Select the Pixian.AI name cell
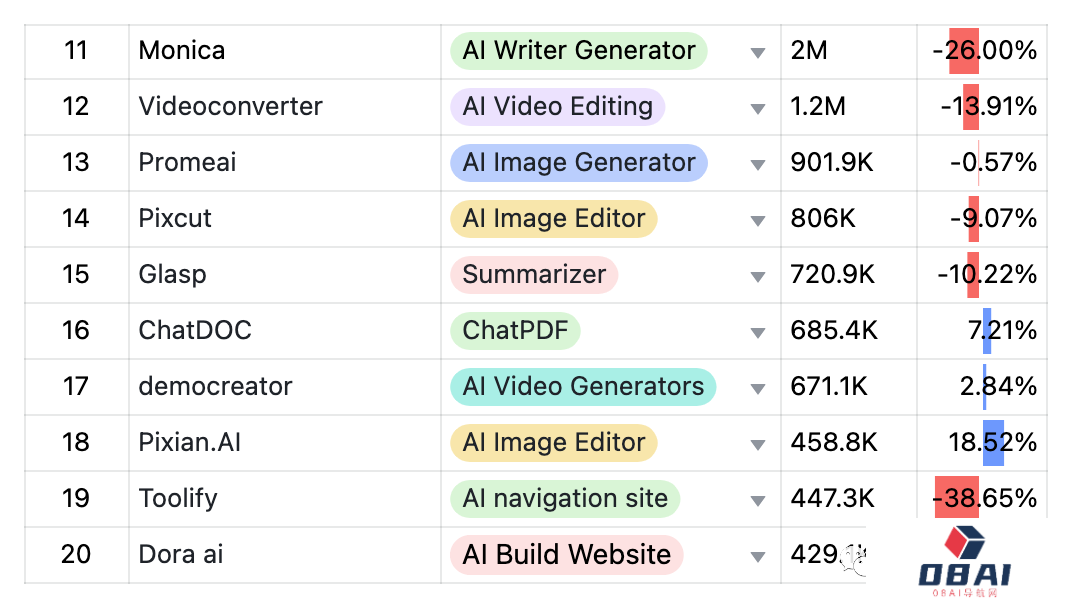The height and width of the screenshot is (608, 1072). pyautogui.click(x=190, y=443)
